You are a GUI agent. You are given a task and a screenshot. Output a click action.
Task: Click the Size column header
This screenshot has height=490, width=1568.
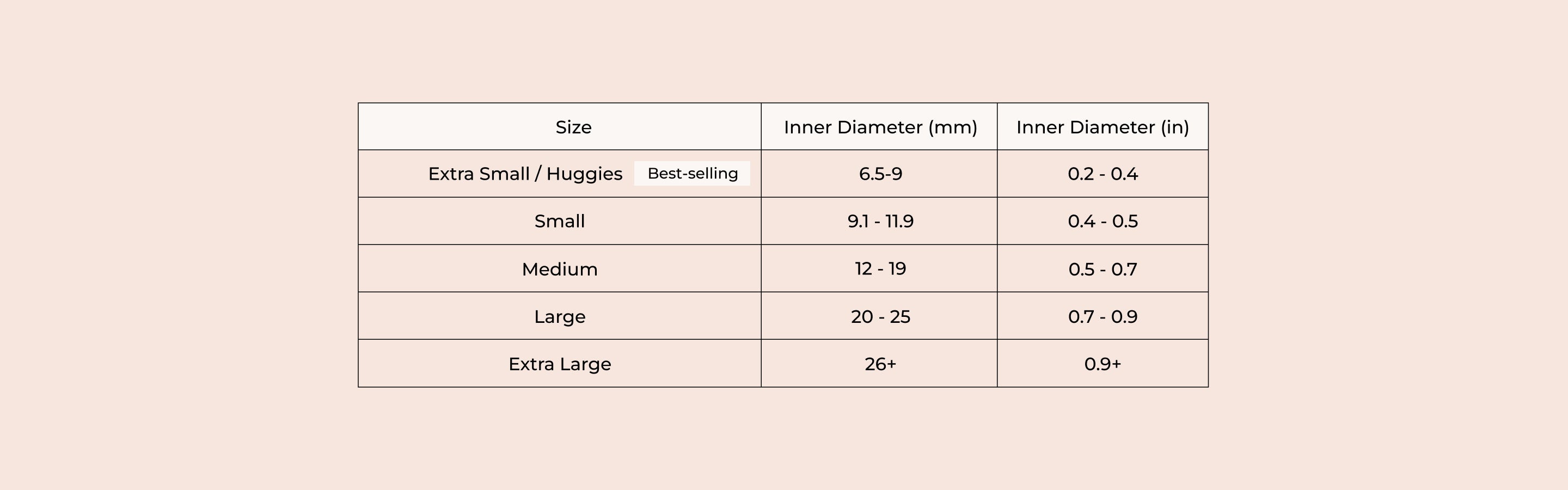tap(573, 127)
